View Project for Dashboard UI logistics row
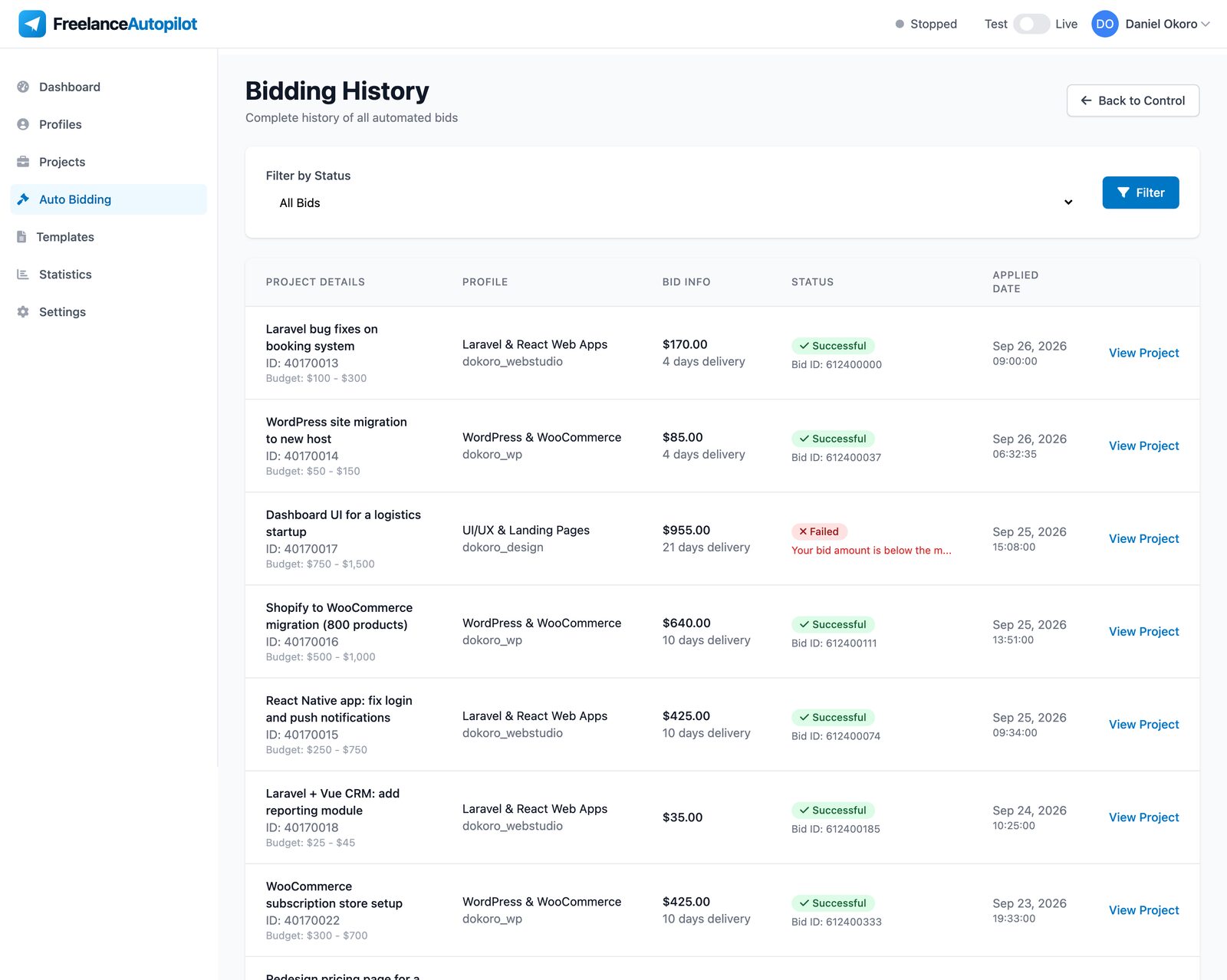Viewport: 1227px width, 980px height. (1143, 538)
